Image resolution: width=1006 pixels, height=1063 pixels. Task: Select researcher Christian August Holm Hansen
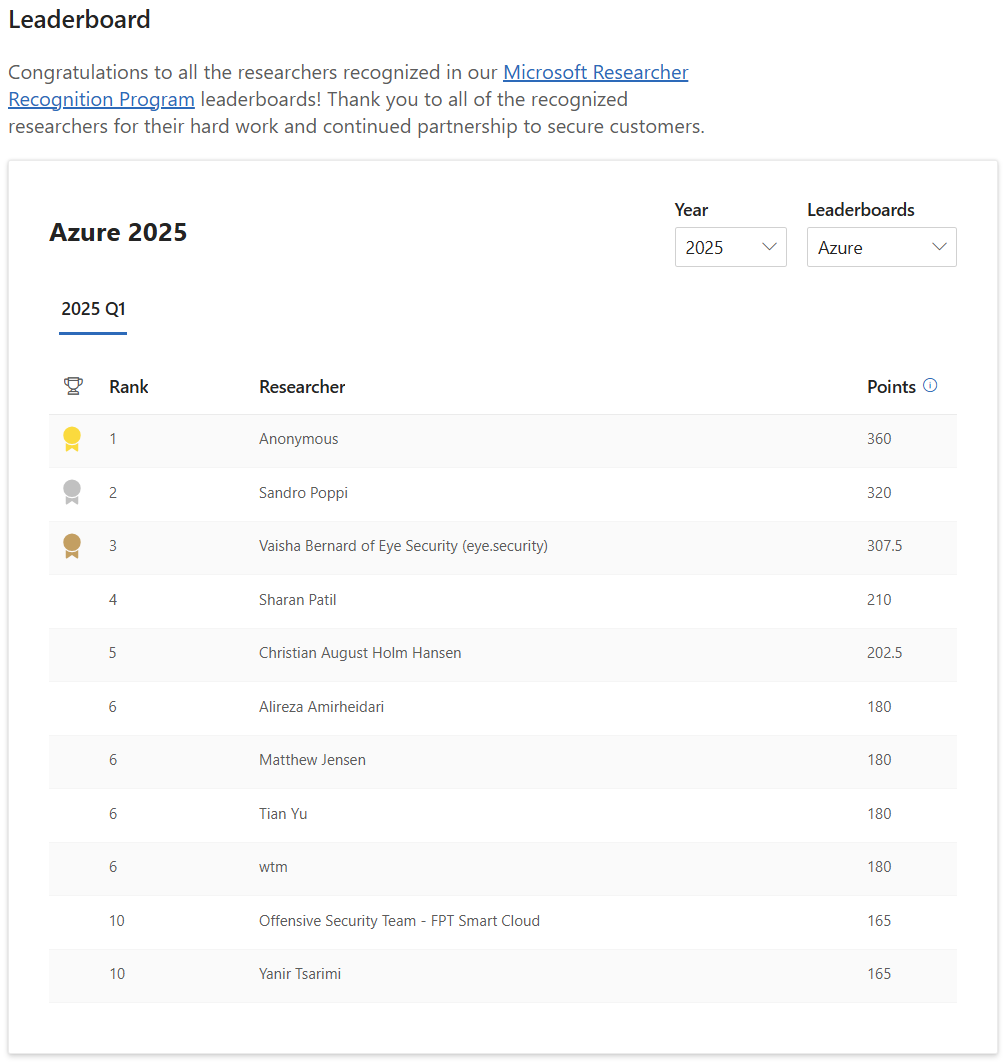coord(360,653)
